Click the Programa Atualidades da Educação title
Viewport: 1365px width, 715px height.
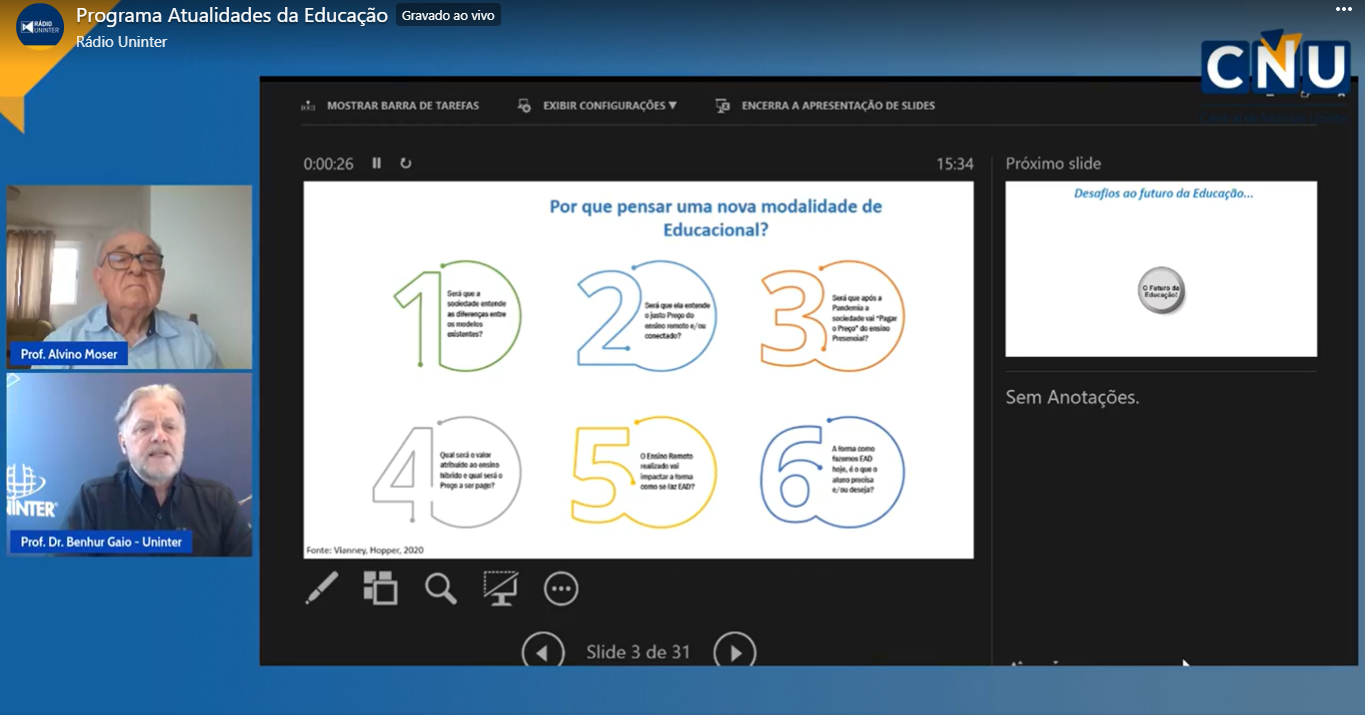232,16
